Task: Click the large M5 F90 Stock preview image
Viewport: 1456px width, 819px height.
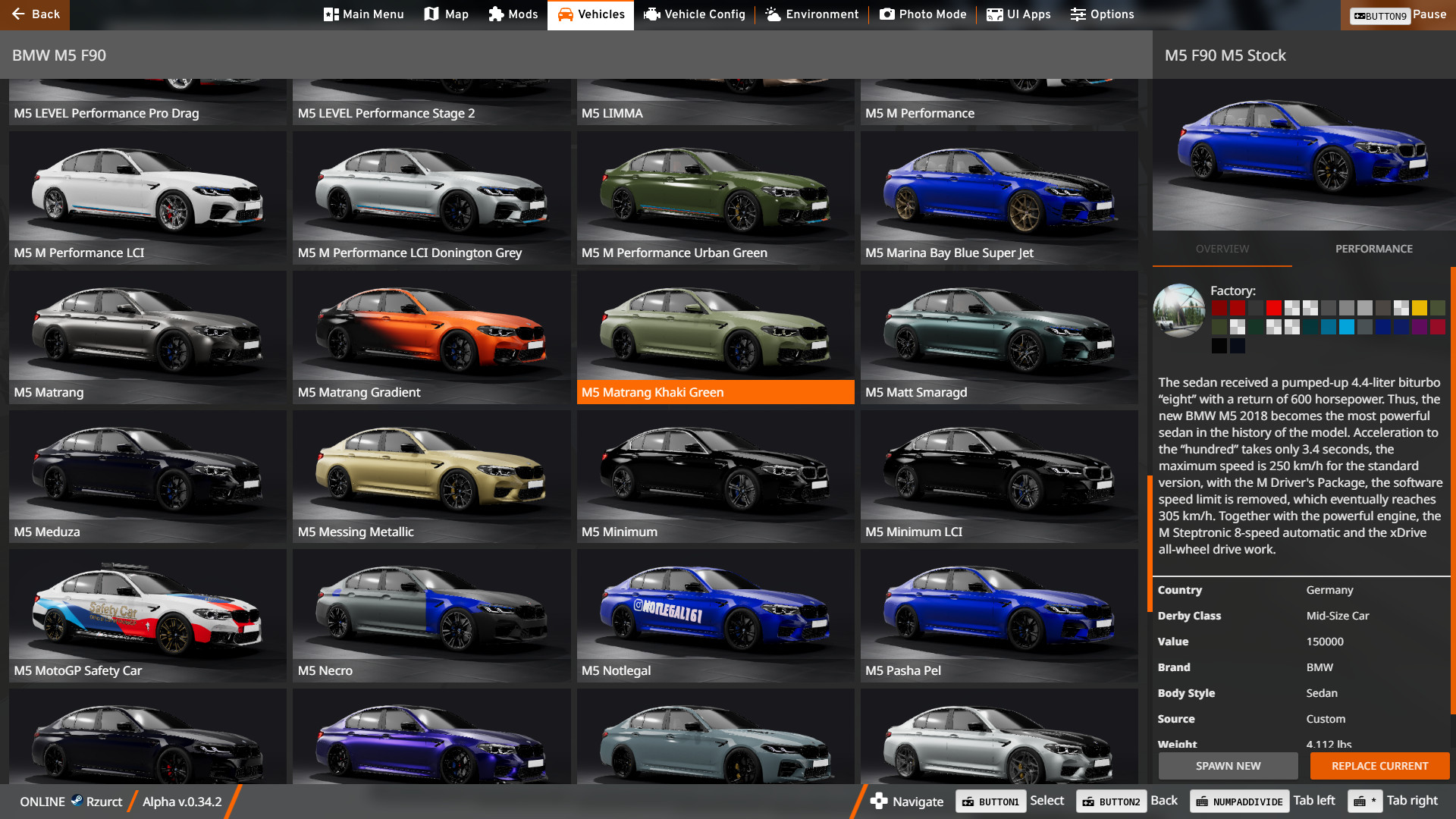Action: (x=1304, y=155)
